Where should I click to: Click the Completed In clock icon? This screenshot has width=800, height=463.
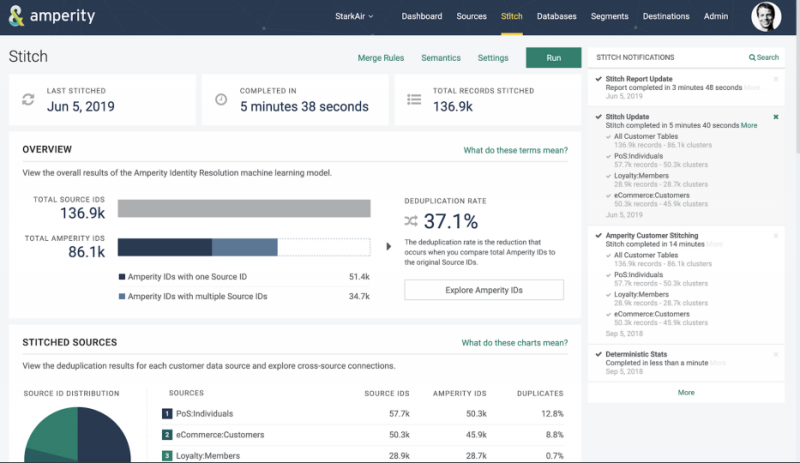221,100
